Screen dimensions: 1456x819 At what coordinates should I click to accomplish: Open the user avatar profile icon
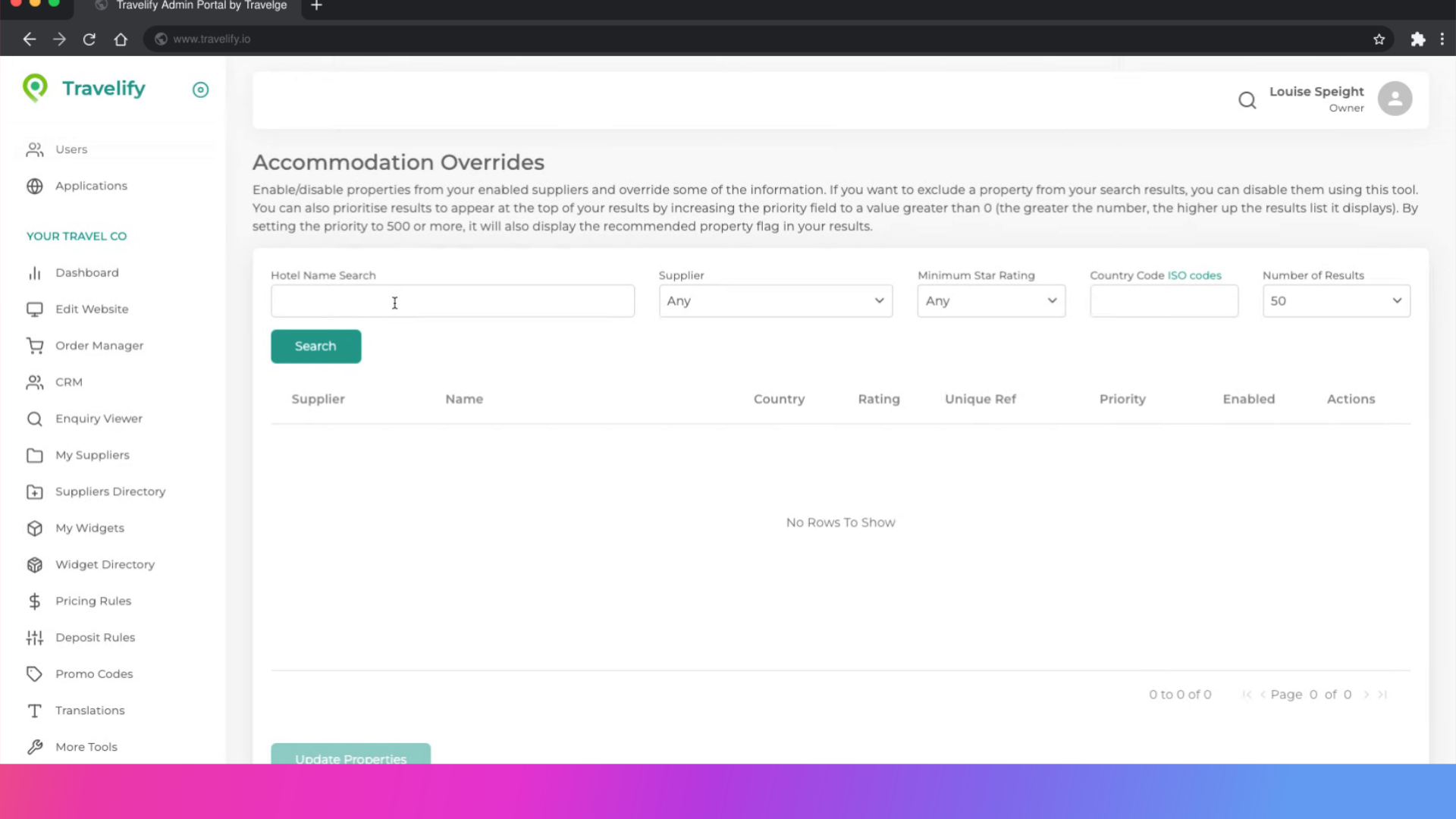pos(1395,99)
